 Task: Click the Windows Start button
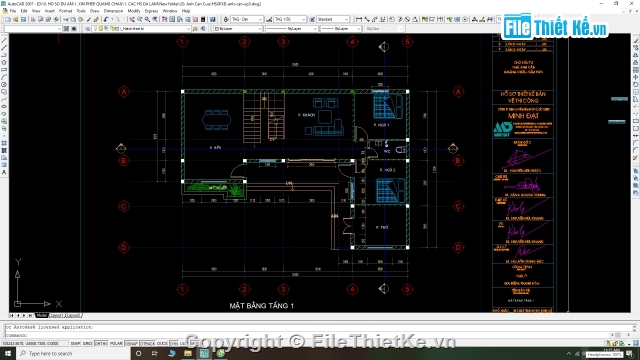(x=8, y=353)
